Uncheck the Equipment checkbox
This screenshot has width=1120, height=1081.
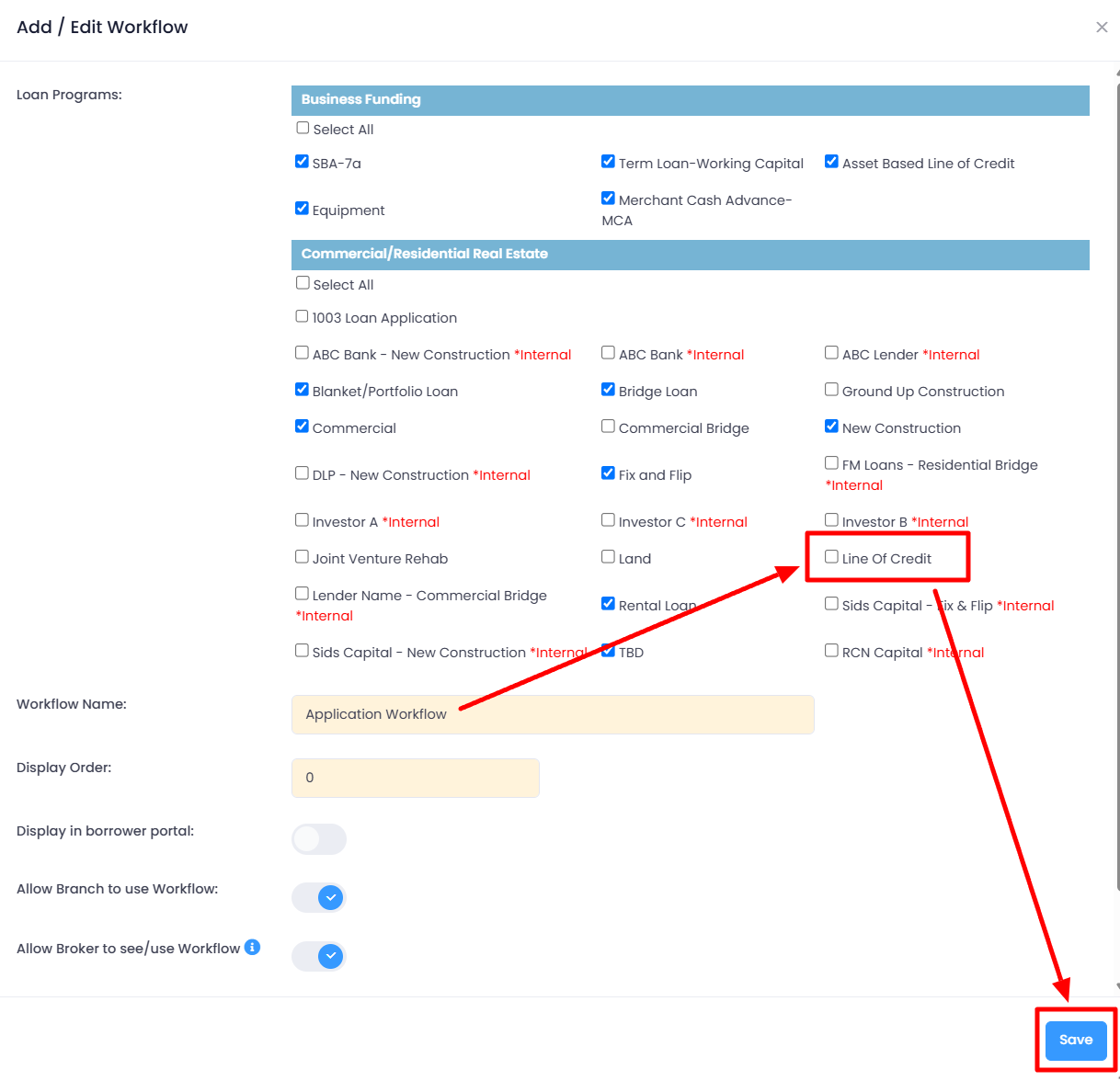302,208
